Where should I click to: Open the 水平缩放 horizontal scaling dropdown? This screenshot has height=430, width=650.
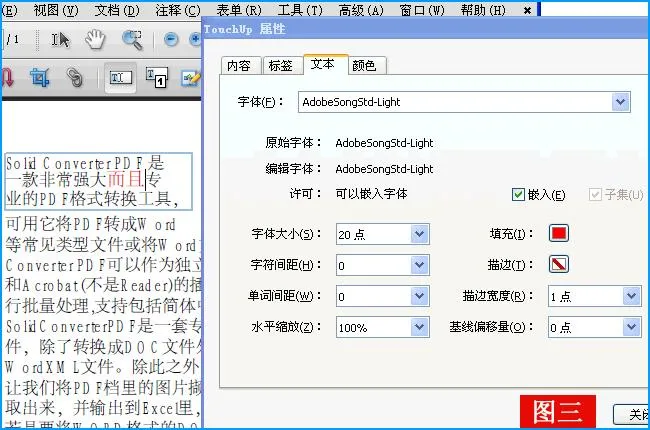coord(420,327)
